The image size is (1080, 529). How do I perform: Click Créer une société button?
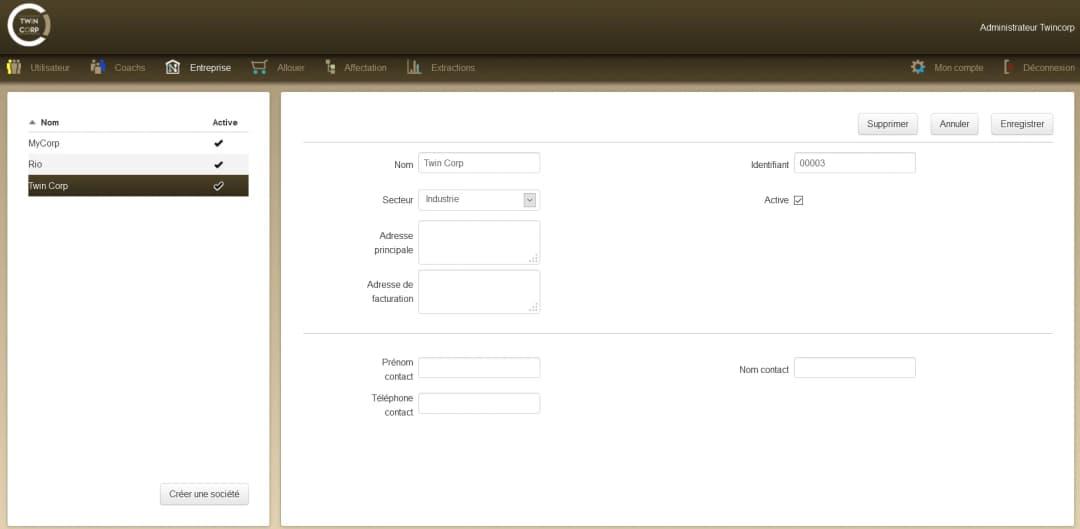point(204,494)
